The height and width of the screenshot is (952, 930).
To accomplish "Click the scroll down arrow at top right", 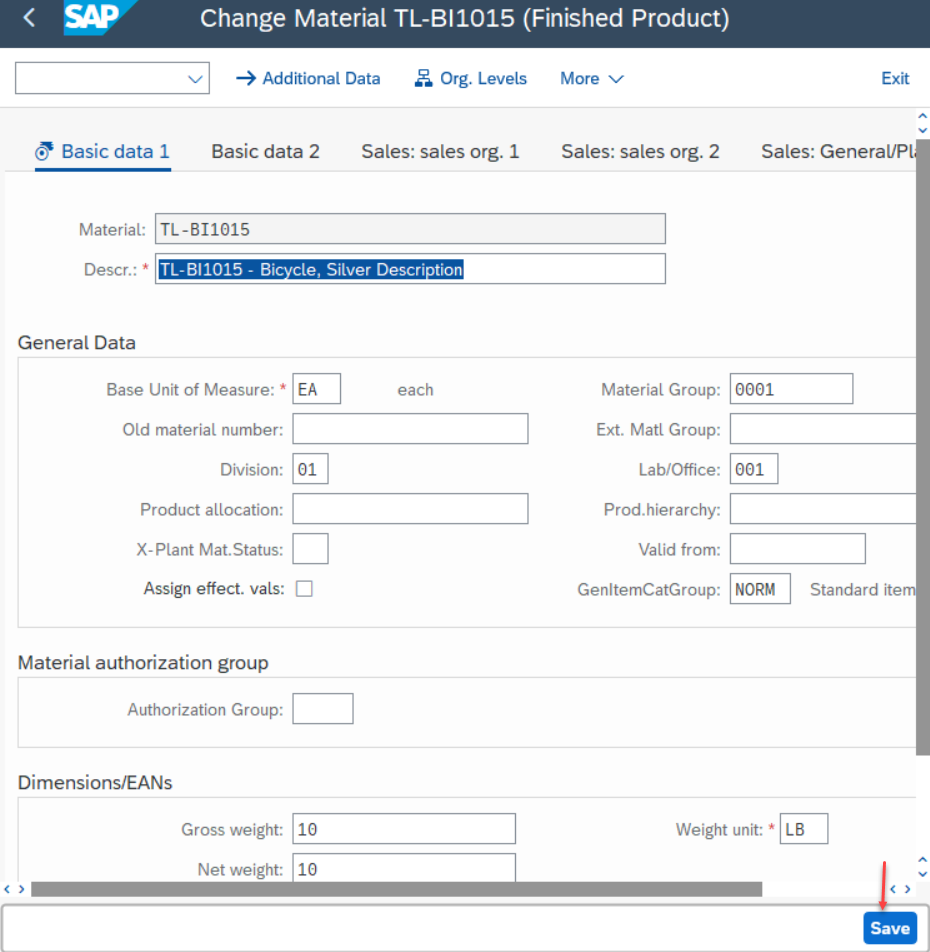I will point(923,130).
